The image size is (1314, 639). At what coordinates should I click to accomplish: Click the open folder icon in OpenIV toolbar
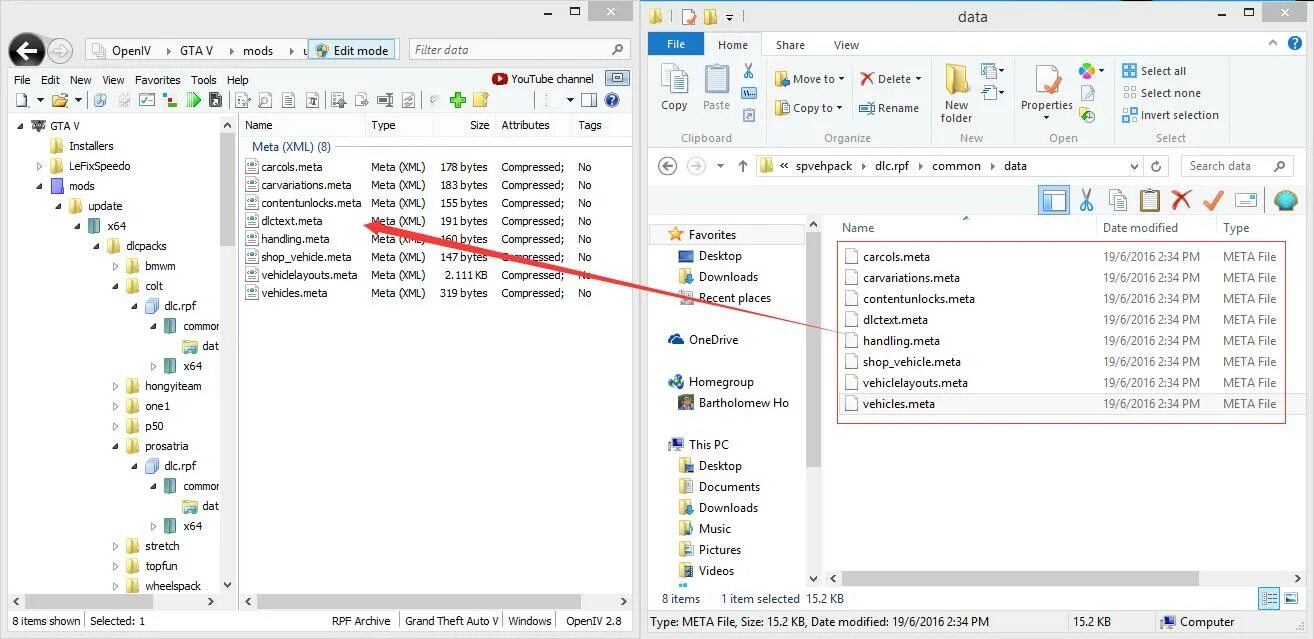[59, 100]
